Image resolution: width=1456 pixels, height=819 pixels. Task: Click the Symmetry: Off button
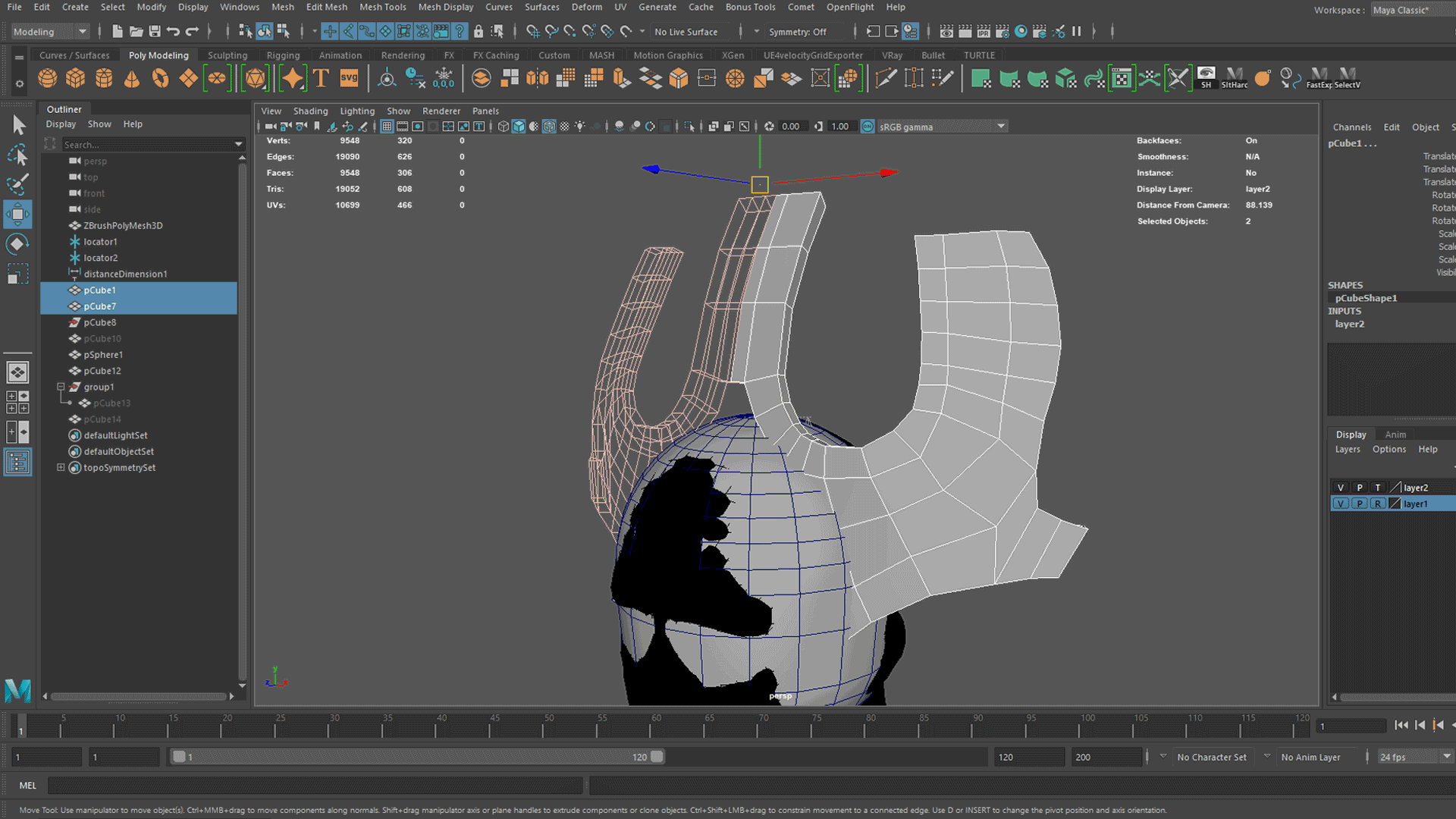click(797, 32)
